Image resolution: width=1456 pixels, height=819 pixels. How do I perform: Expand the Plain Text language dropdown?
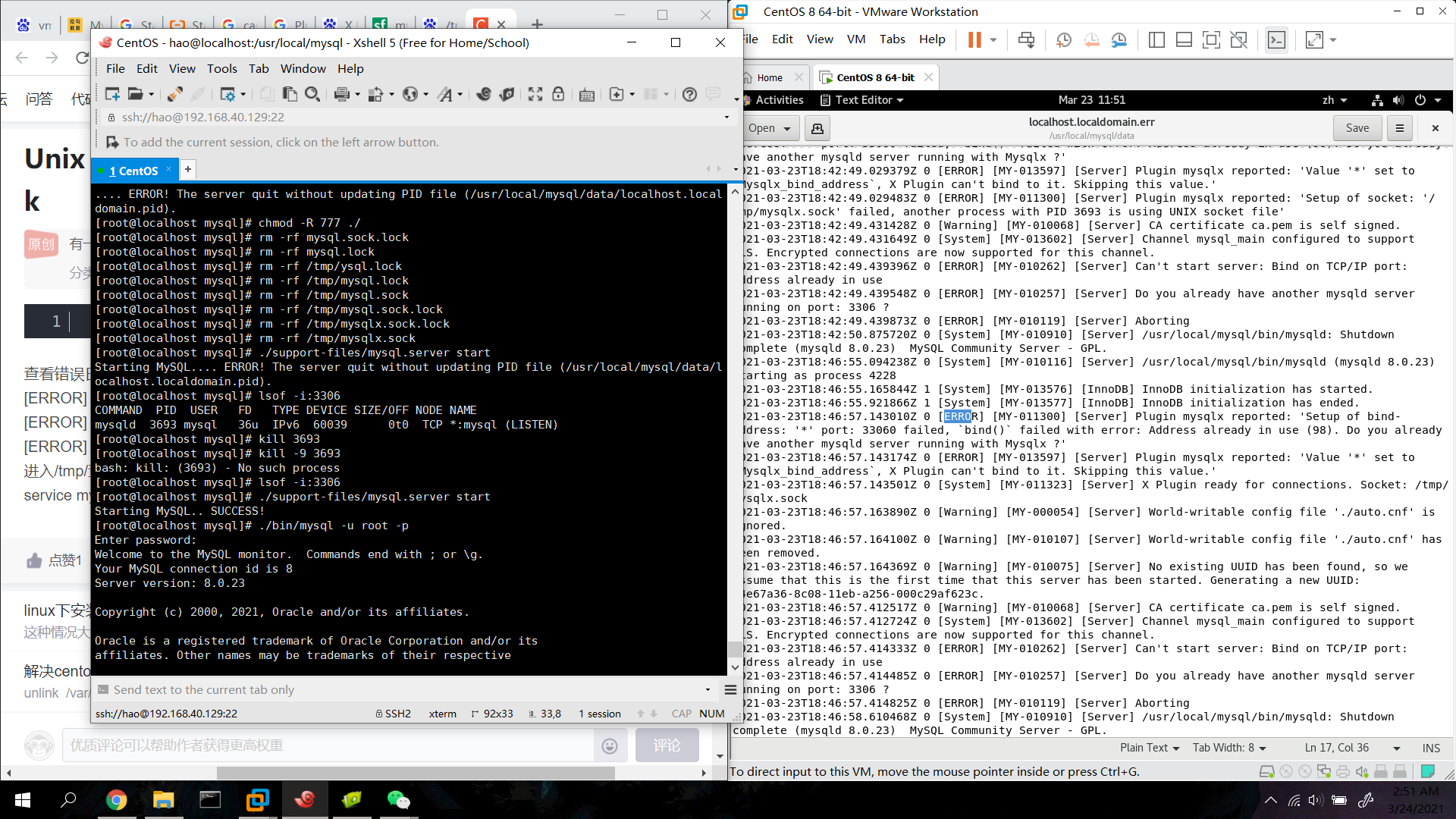pyautogui.click(x=1150, y=748)
